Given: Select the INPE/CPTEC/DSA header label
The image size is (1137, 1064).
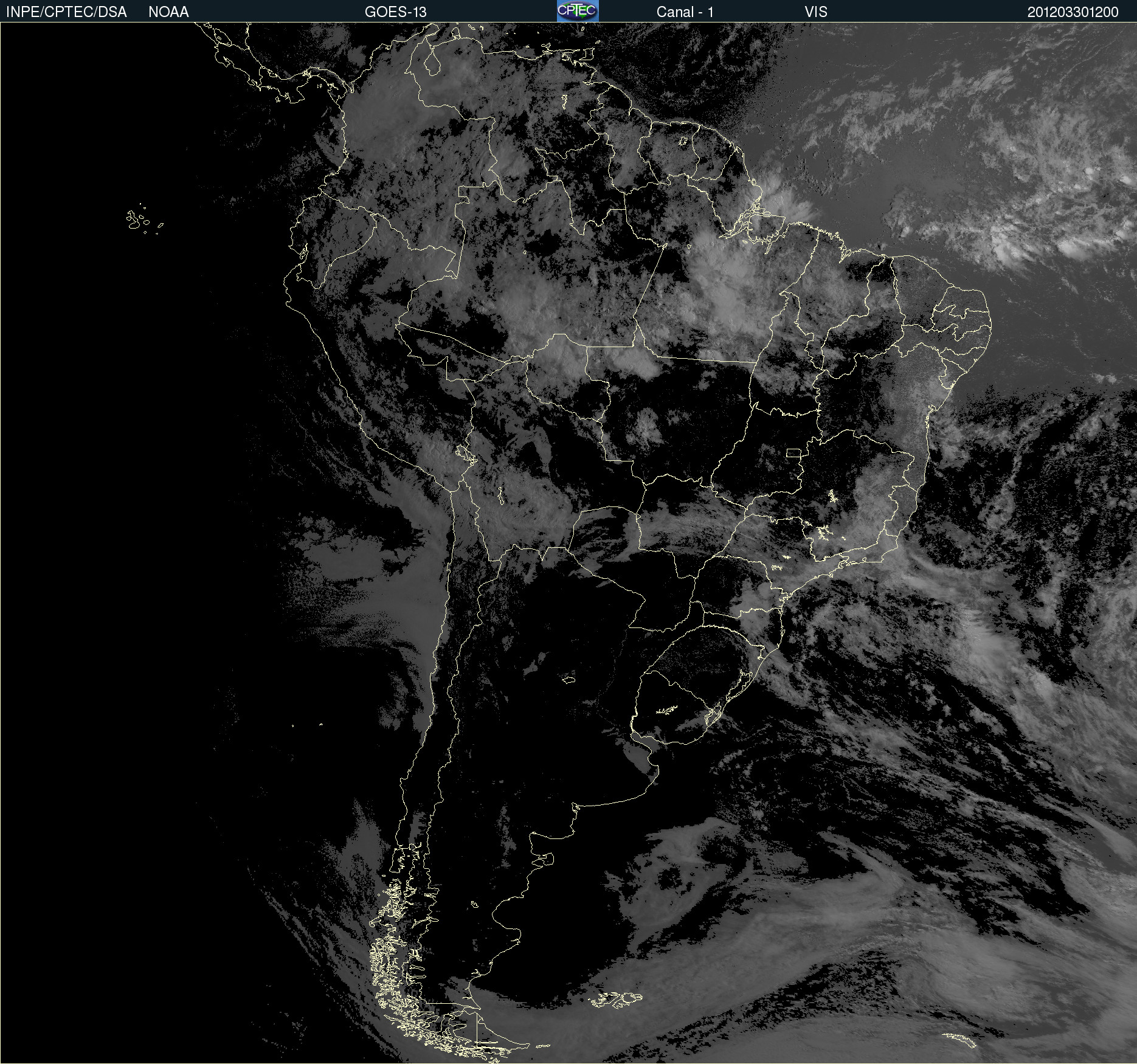Looking at the screenshot, I should point(66,12).
